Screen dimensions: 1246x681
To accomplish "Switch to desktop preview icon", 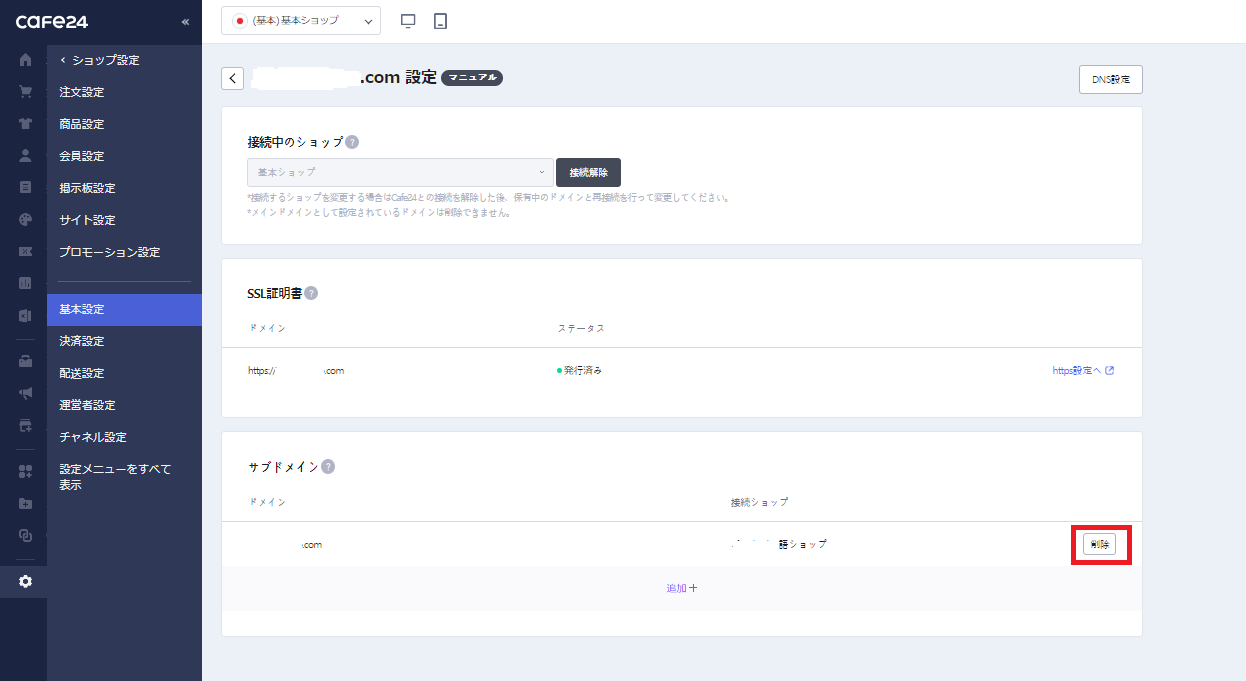I will [408, 21].
